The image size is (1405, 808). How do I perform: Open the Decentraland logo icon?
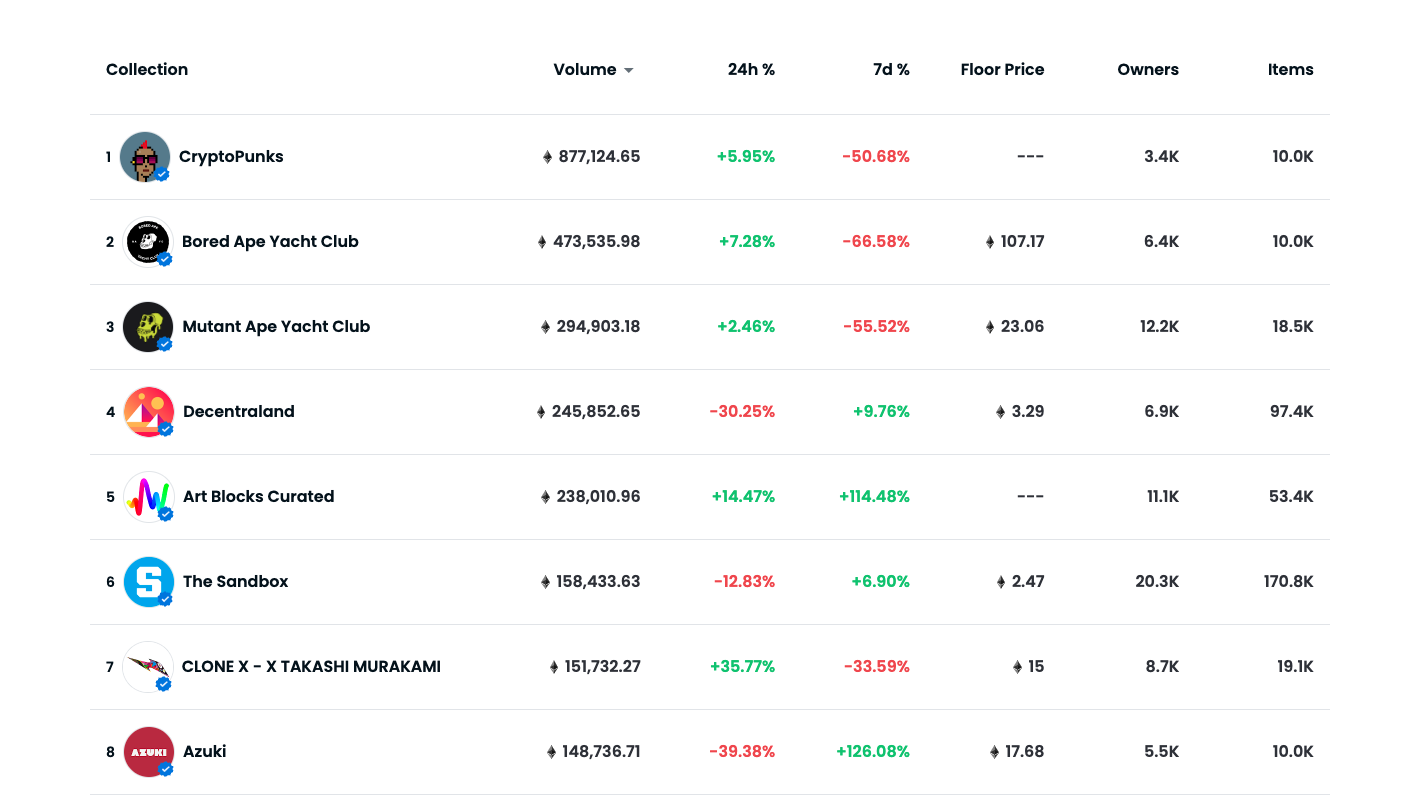(x=149, y=412)
